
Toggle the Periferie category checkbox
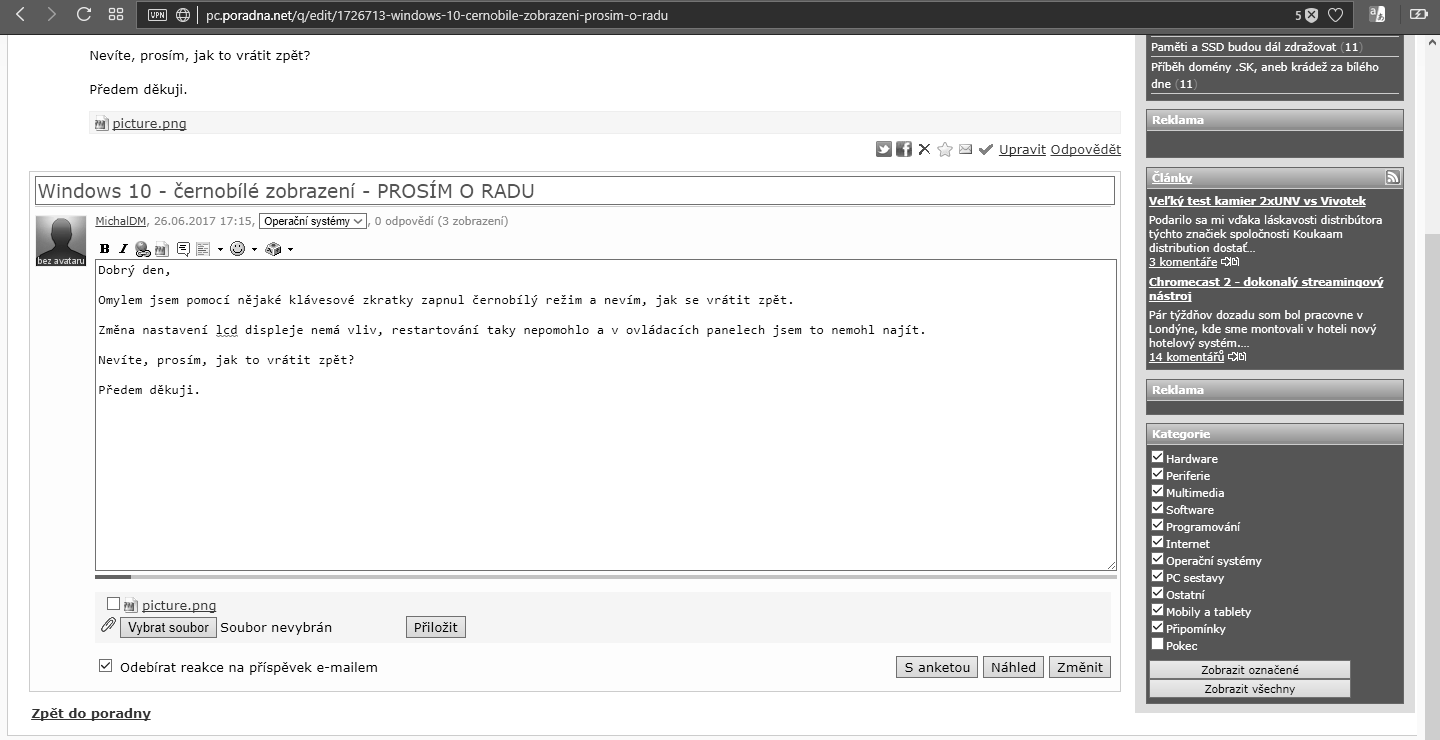(x=1158, y=474)
